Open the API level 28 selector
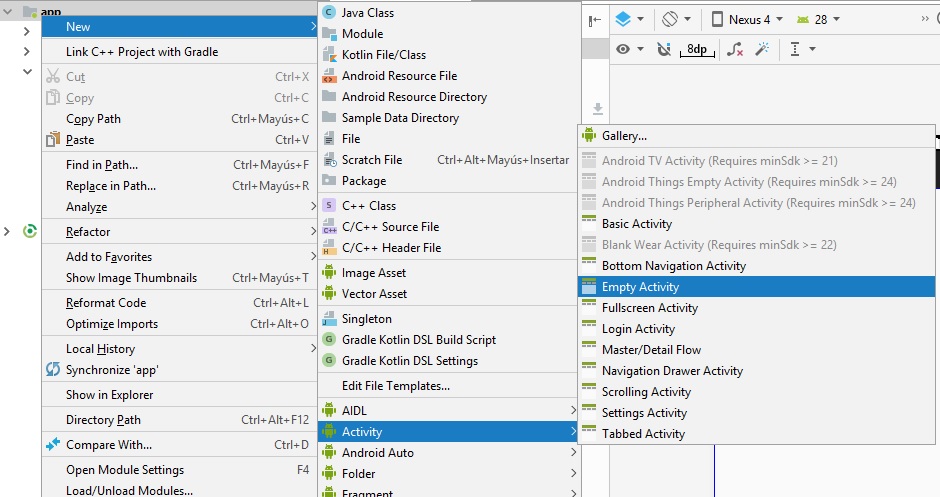Image resolution: width=940 pixels, height=497 pixels. [817, 19]
